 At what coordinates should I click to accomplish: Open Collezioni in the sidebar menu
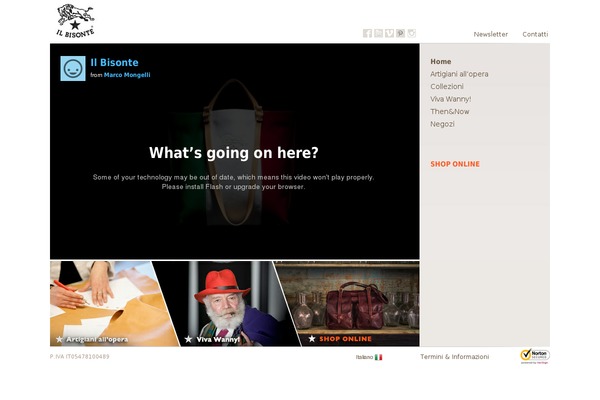tap(447, 87)
